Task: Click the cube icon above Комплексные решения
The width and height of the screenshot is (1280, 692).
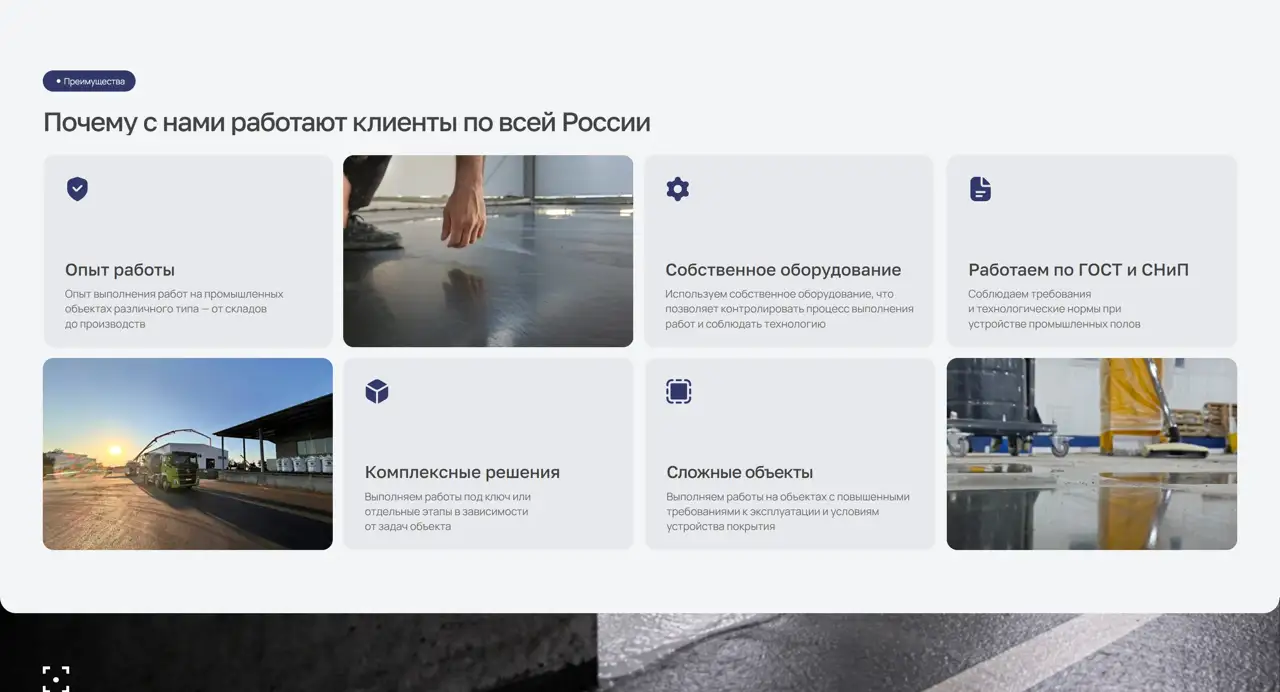Action: point(377,391)
